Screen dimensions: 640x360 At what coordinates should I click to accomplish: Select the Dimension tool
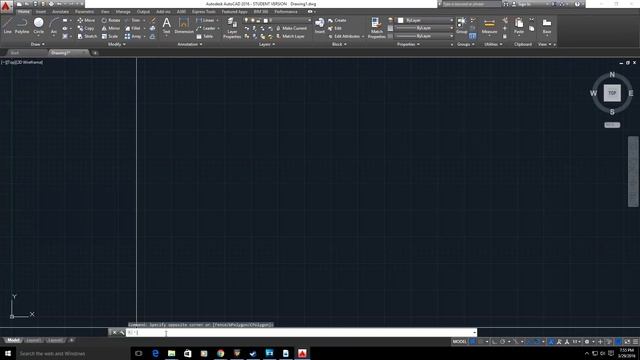[184, 25]
